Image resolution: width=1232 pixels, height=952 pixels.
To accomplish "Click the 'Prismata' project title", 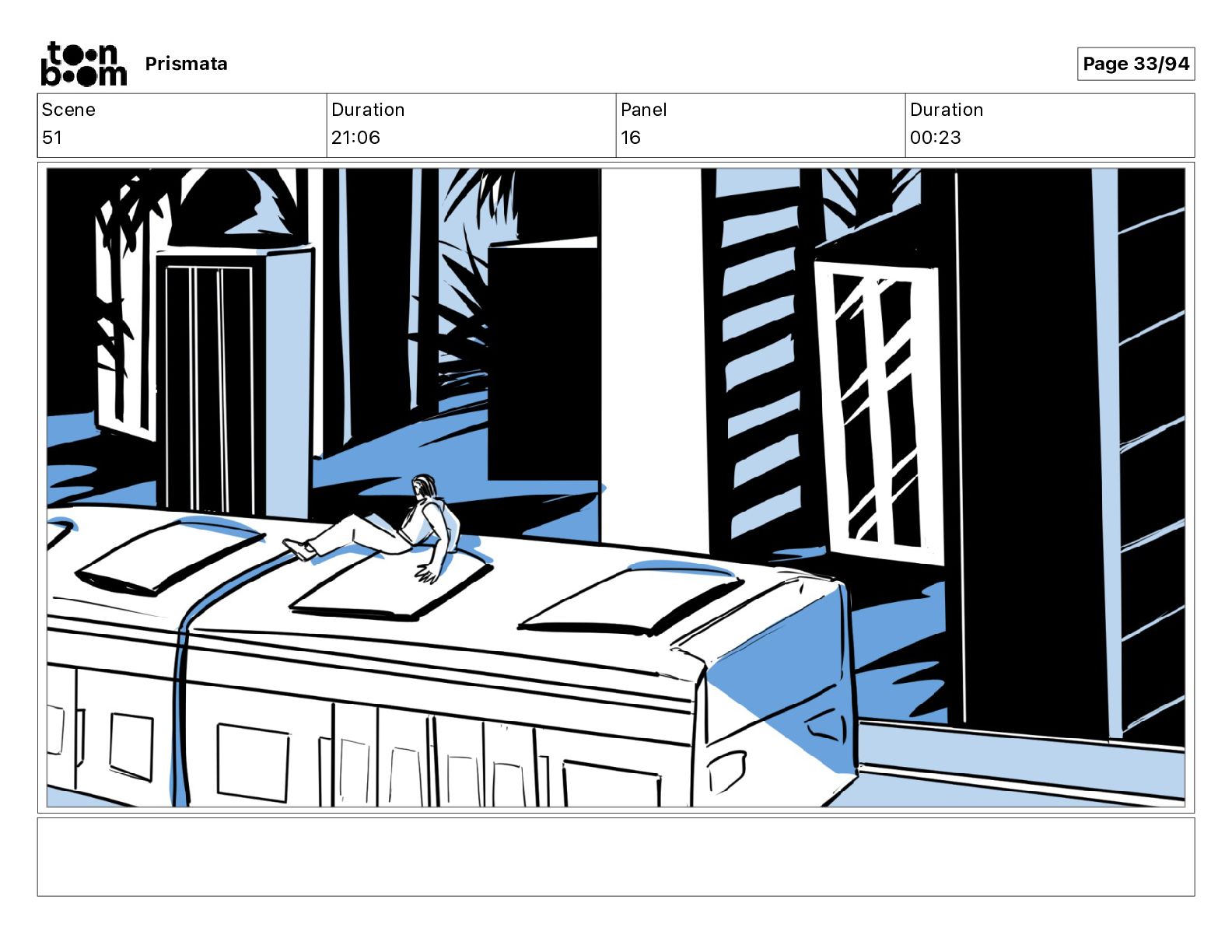I will coord(186,64).
